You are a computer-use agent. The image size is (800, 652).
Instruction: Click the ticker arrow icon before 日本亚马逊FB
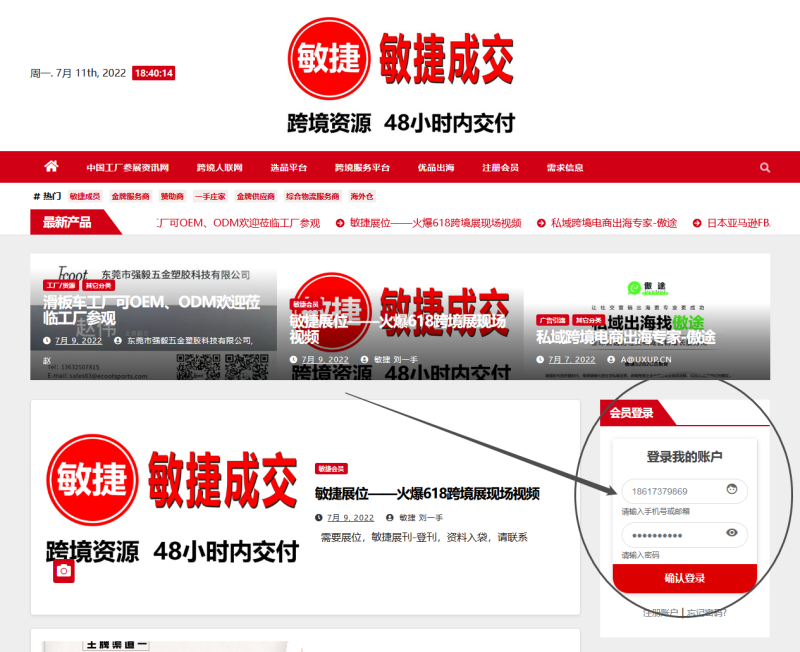click(696, 223)
